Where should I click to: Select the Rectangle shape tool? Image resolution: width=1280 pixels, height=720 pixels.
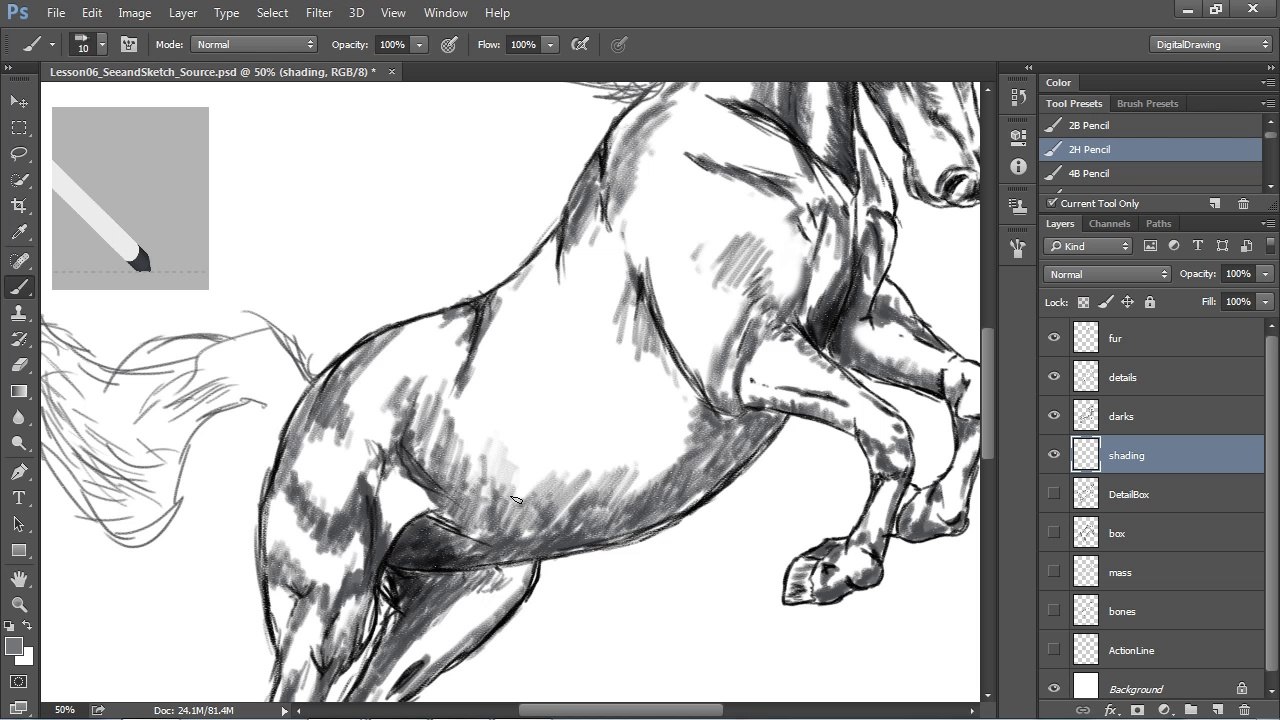(19, 550)
